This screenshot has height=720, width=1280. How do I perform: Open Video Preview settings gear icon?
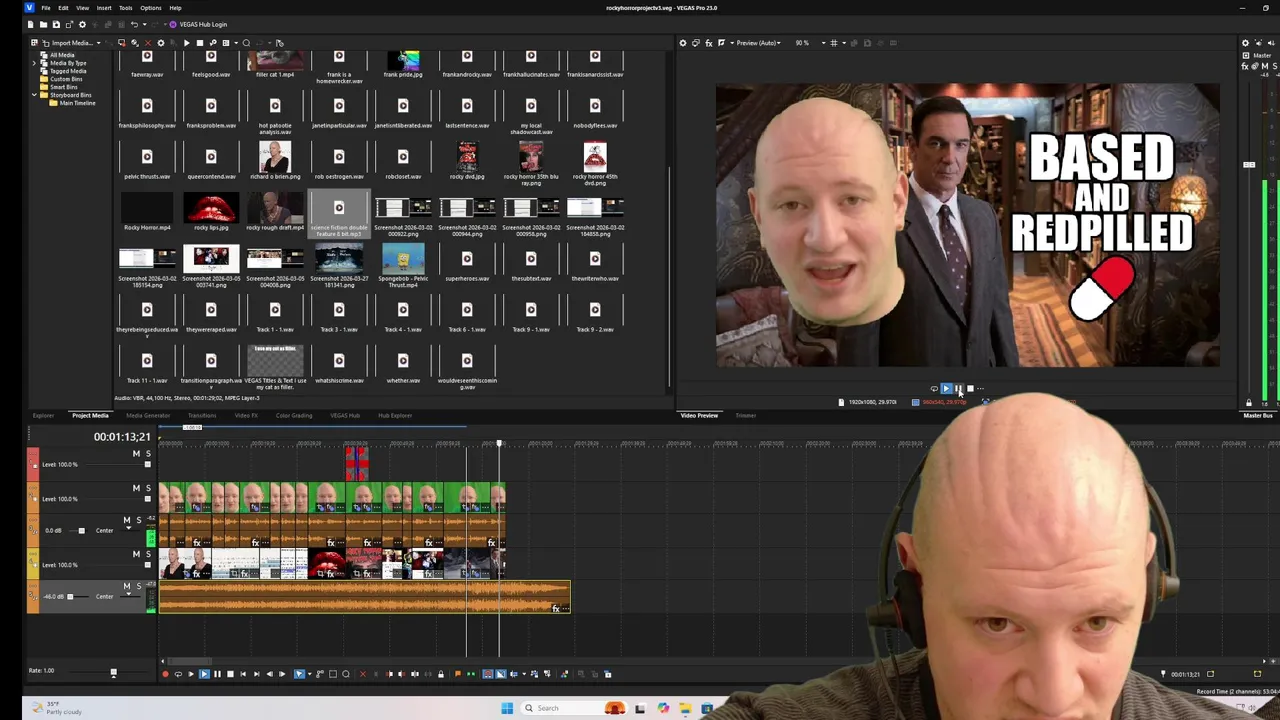click(x=683, y=43)
